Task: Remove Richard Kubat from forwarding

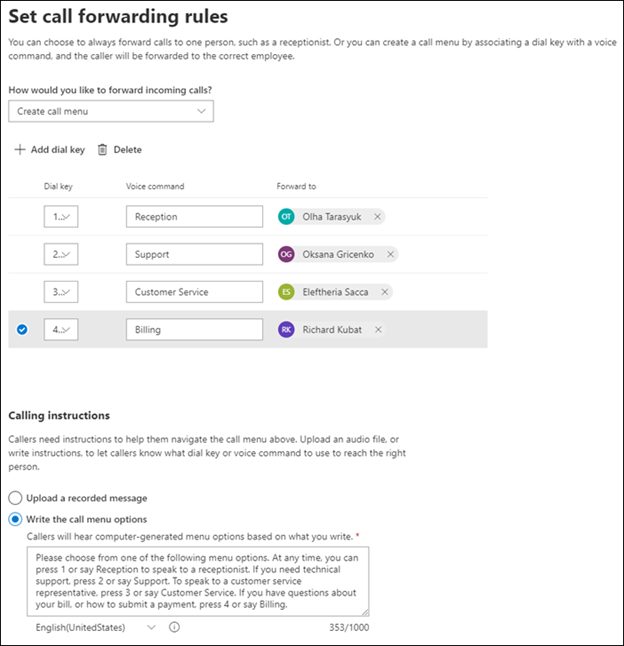Action: [378, 330]
